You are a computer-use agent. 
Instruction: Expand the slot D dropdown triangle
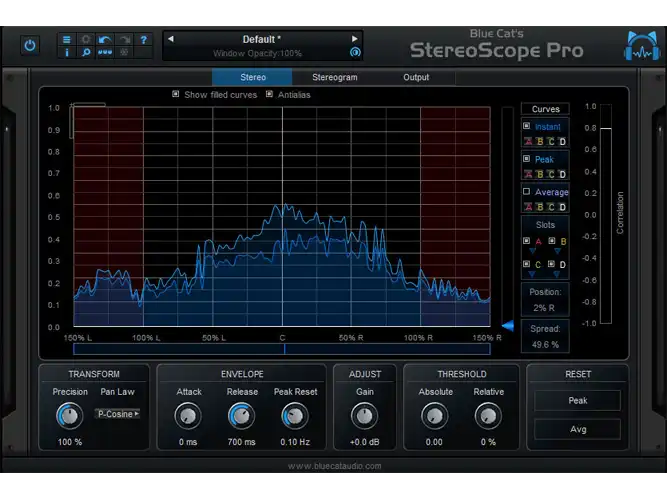[x=556, y=275]
